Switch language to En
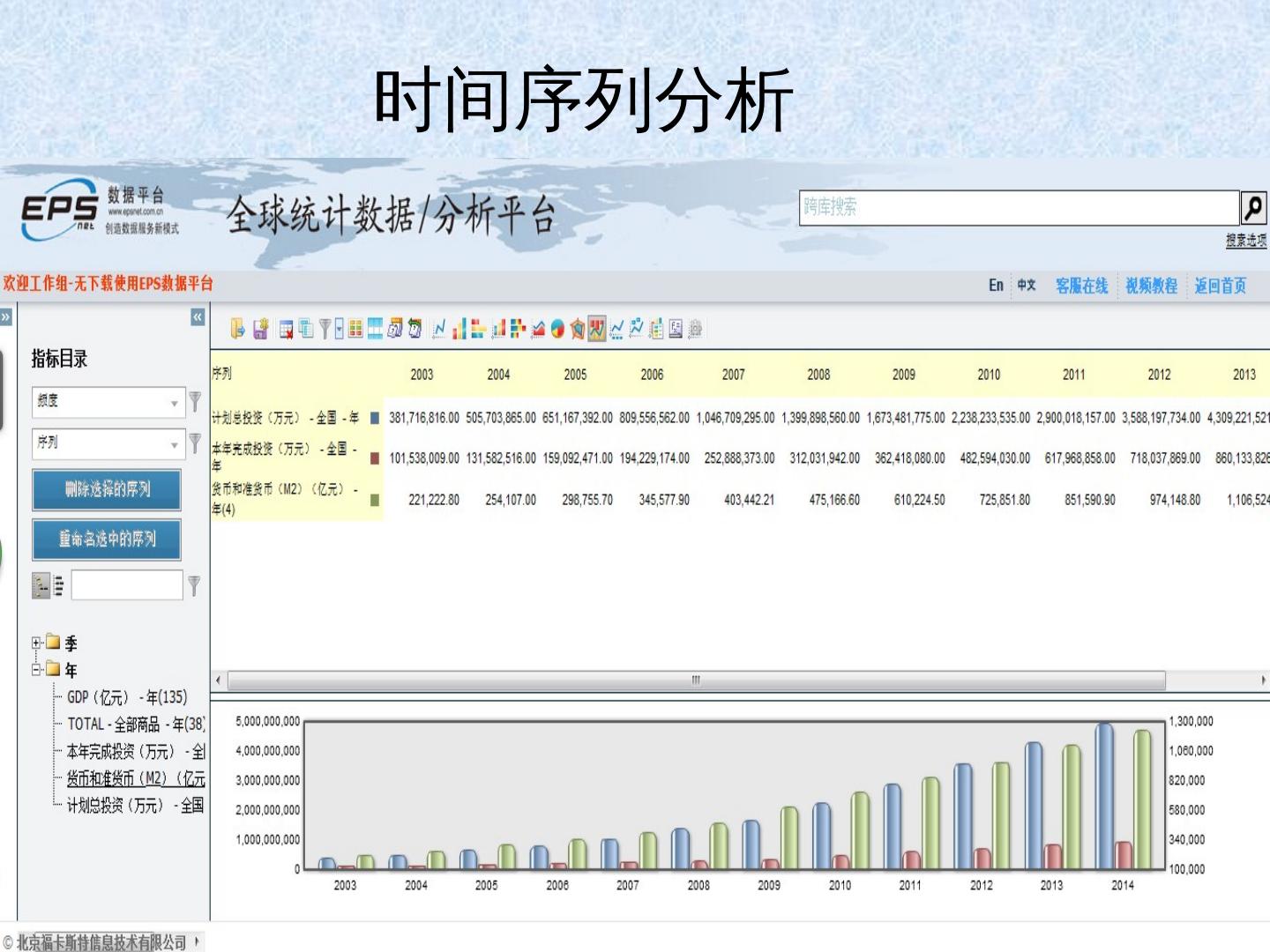1270x952 pixels. click(995, 286)
